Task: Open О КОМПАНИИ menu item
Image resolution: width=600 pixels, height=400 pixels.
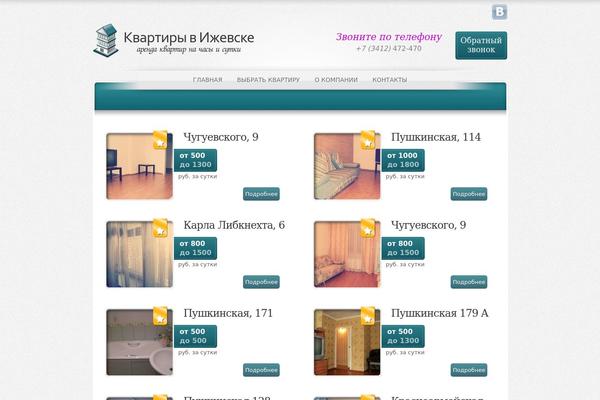Action: [x=336, y=80]
